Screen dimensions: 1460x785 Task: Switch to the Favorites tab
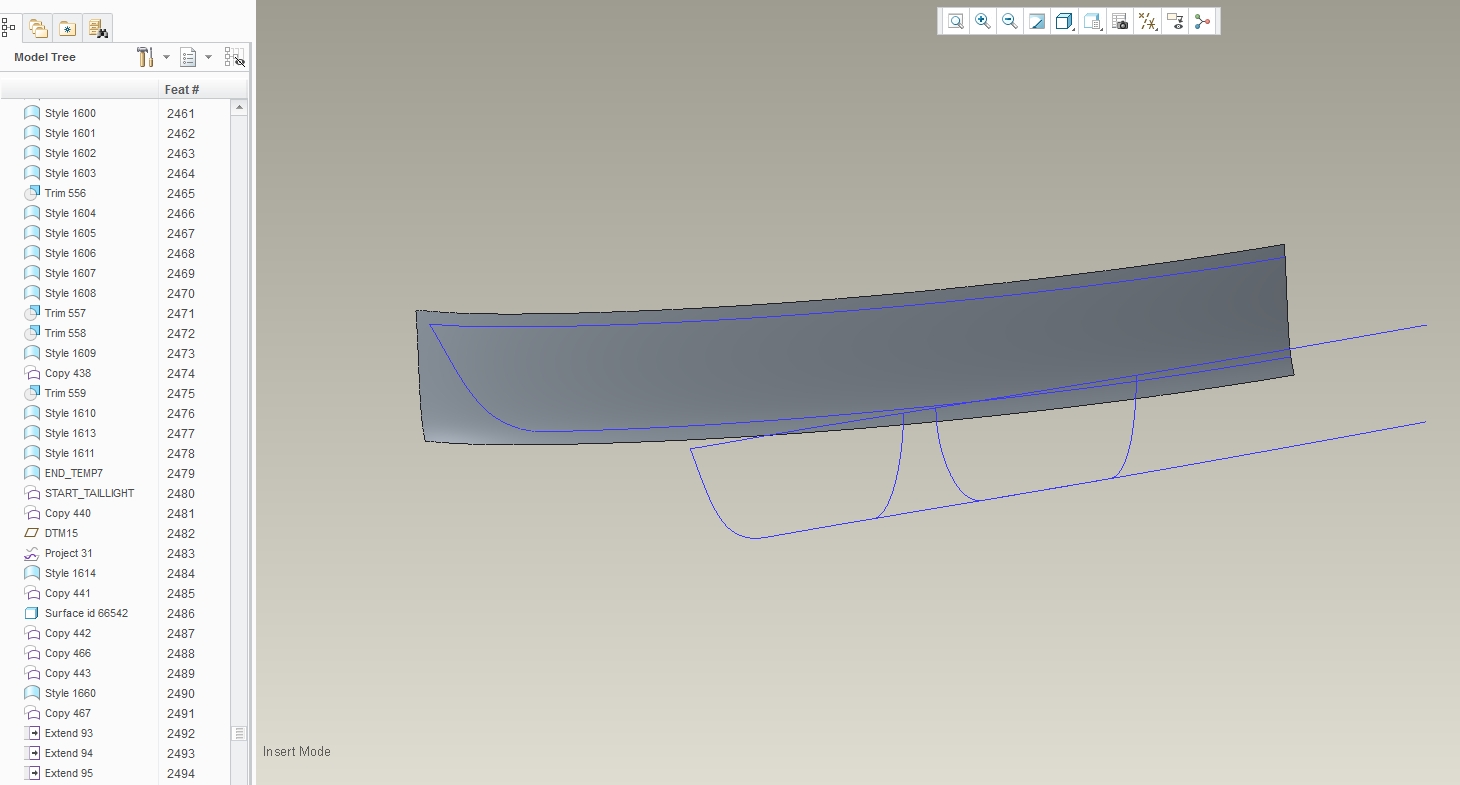coord(67,28)
